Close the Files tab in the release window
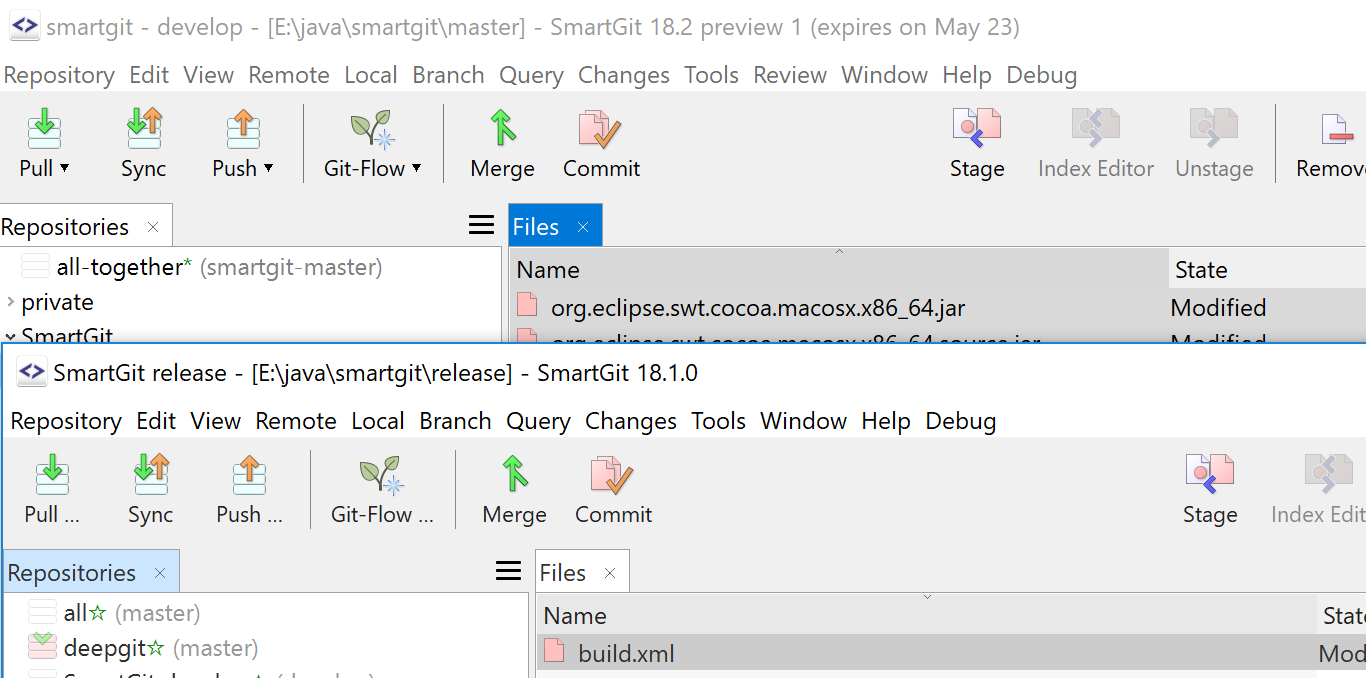1366x678 pixels. click(610, 573)
